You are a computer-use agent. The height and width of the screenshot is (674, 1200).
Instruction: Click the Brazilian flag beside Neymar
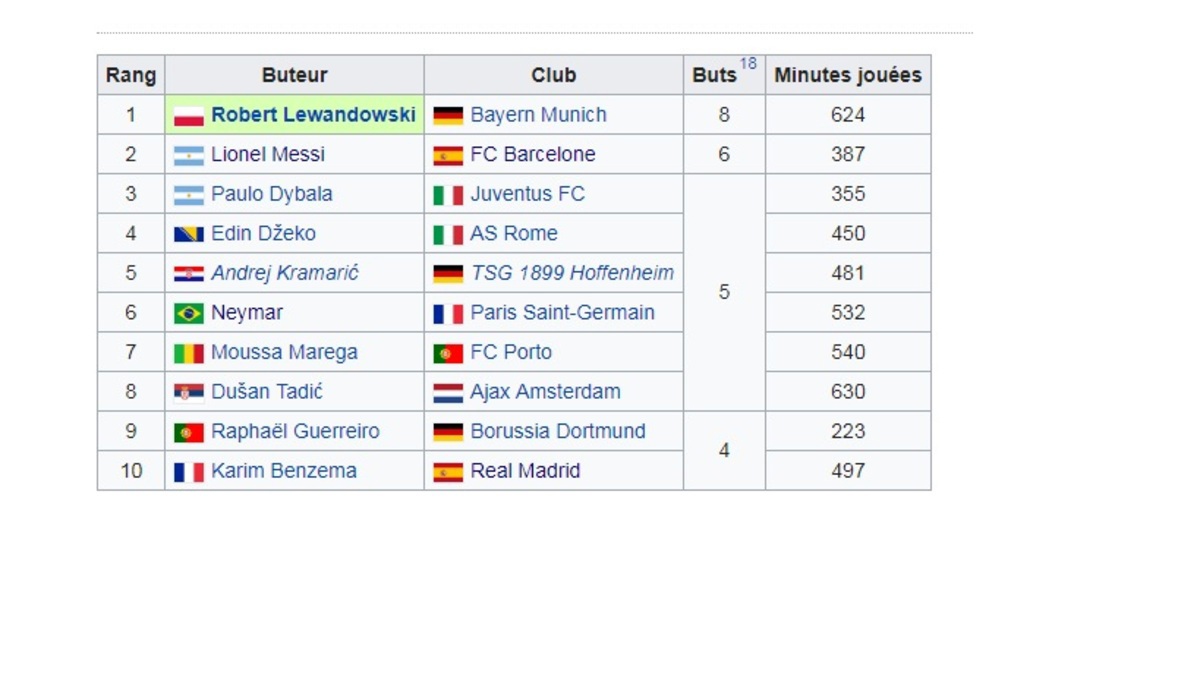(189, 314)
